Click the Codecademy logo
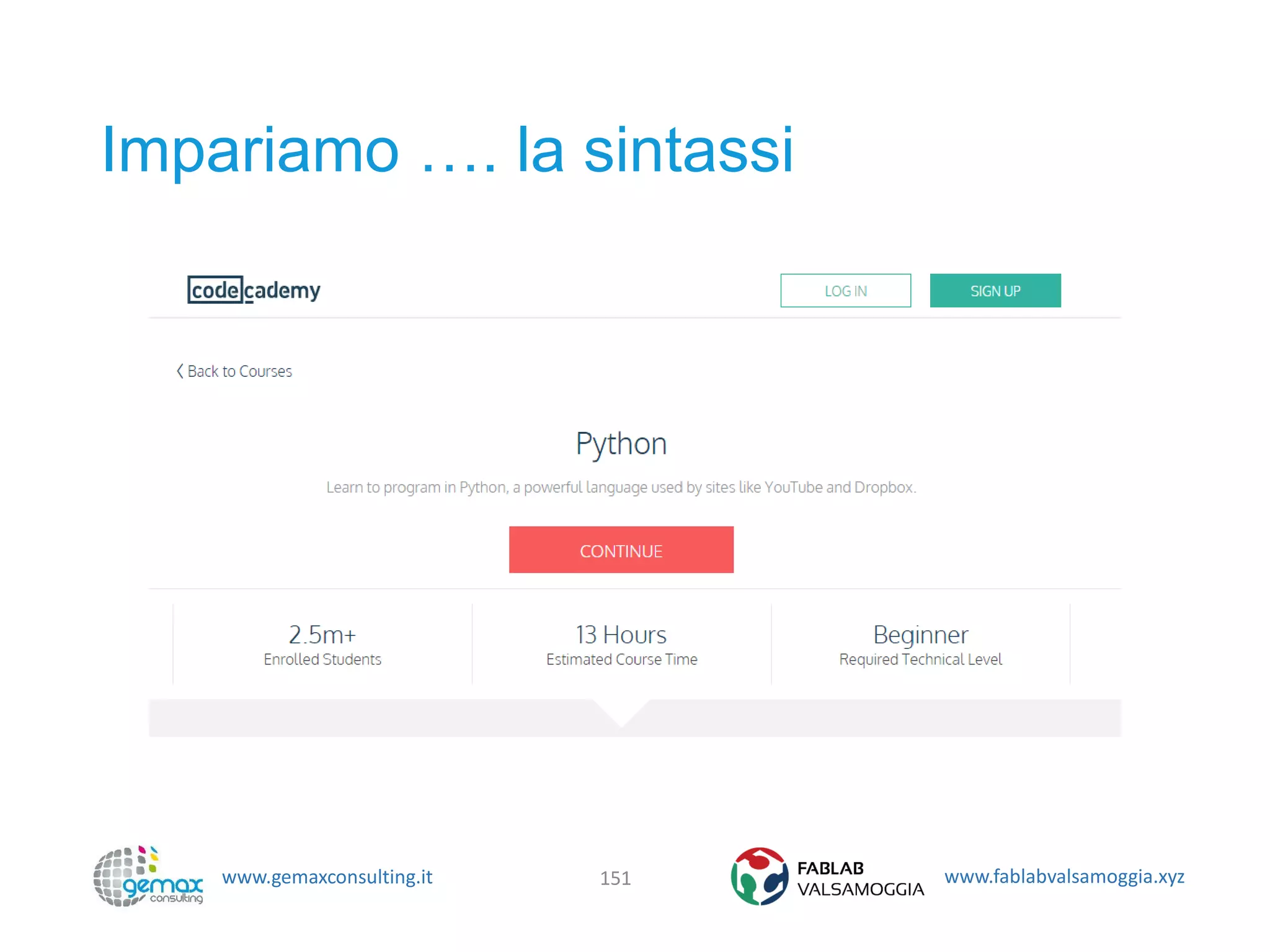 click(254, 290)
